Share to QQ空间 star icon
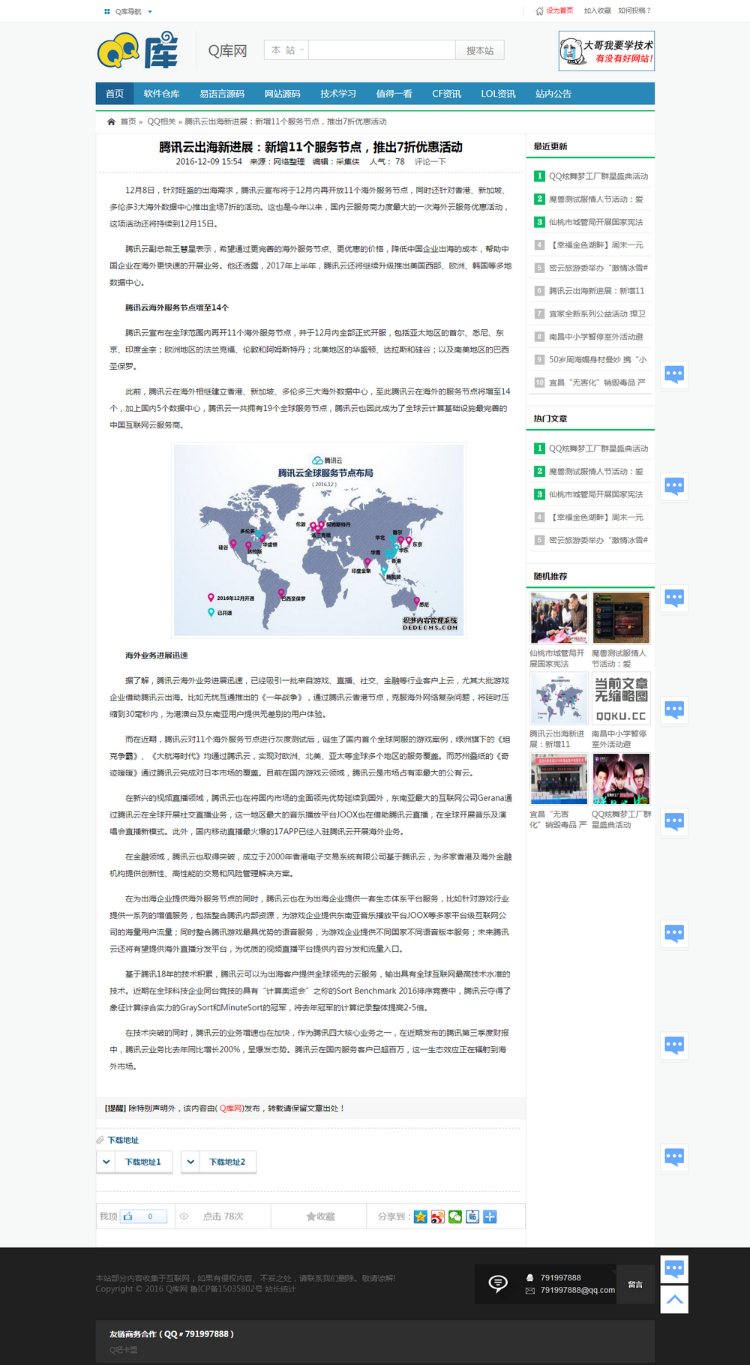Screen dimensions: 750x1365 [421, 1216]
